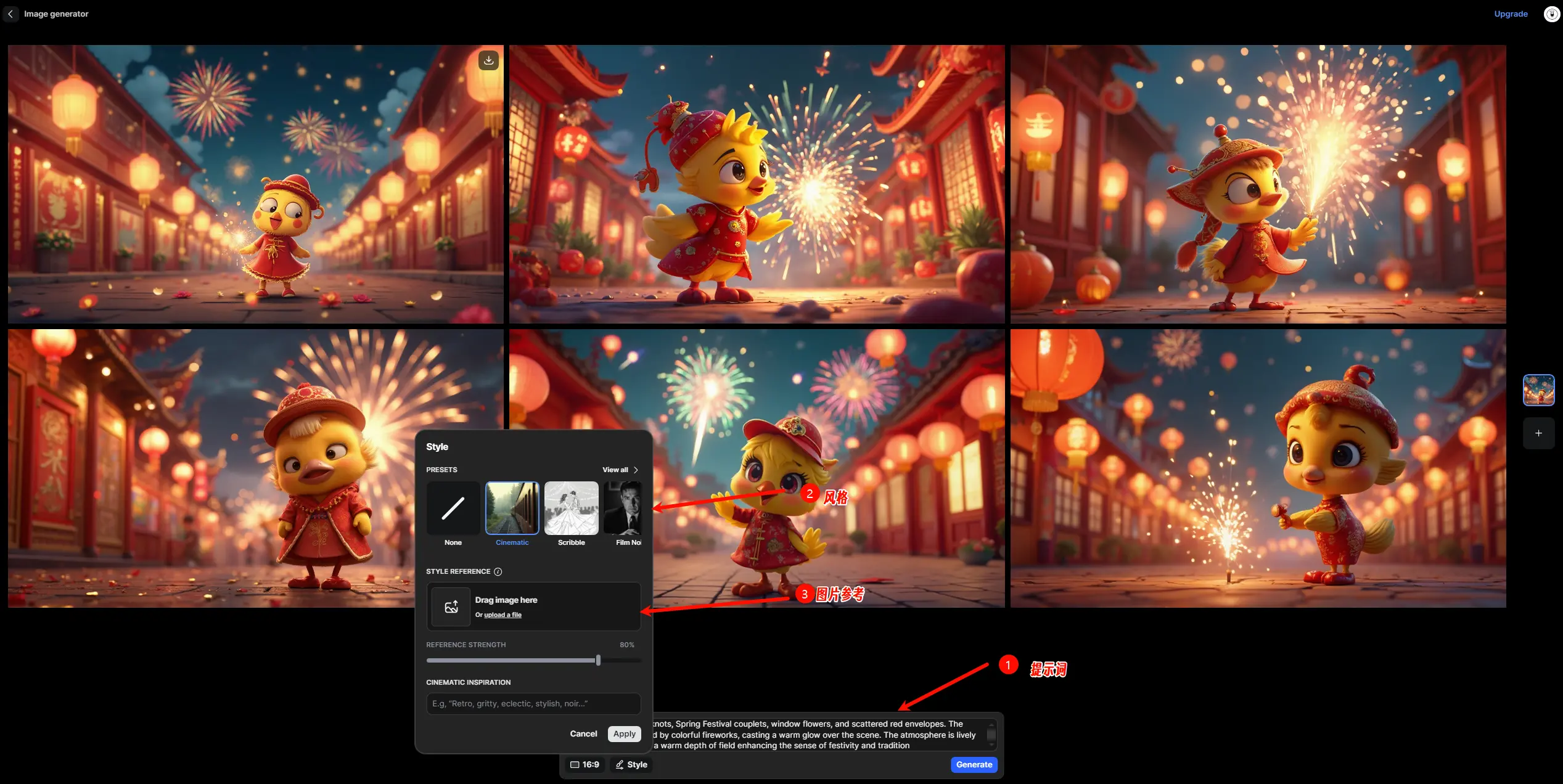
Task: Click the blue Generate button
Action: coord(974,764)
